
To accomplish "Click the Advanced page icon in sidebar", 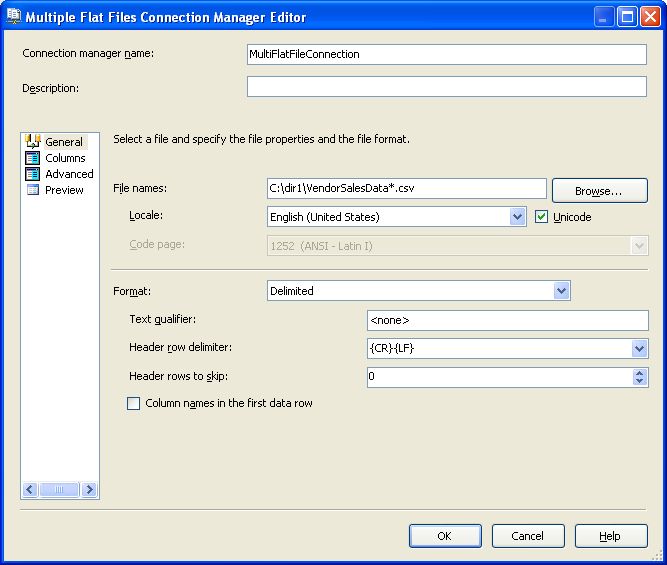I will coord(32,174).
